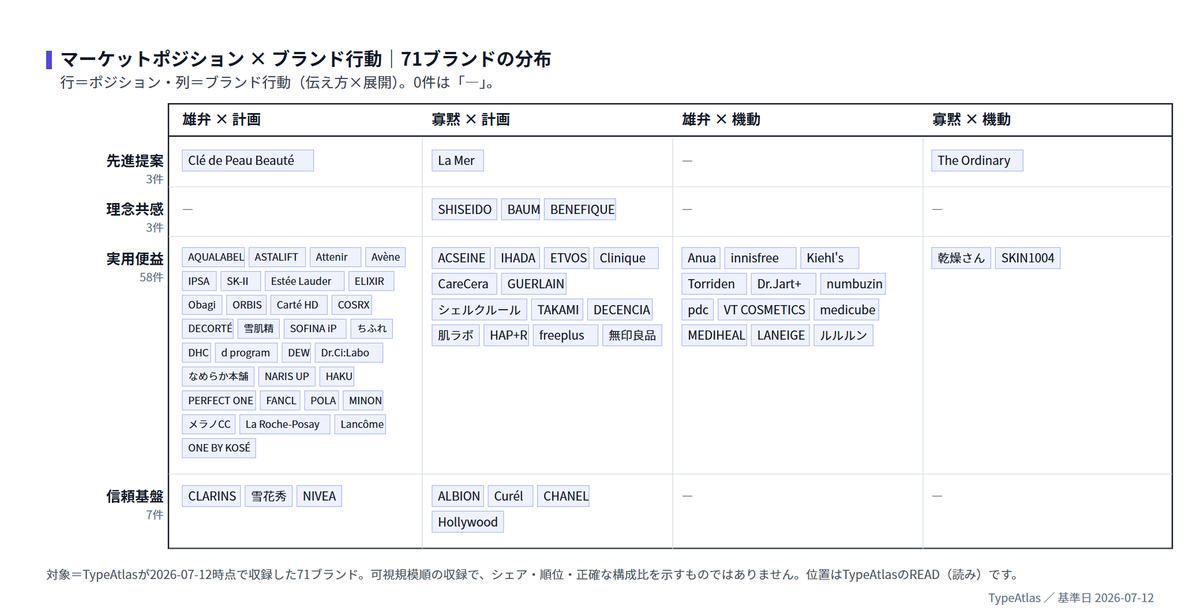Open The Ordinary brand chip
Screen dimensions: 1200x609
tap(977, 160)
